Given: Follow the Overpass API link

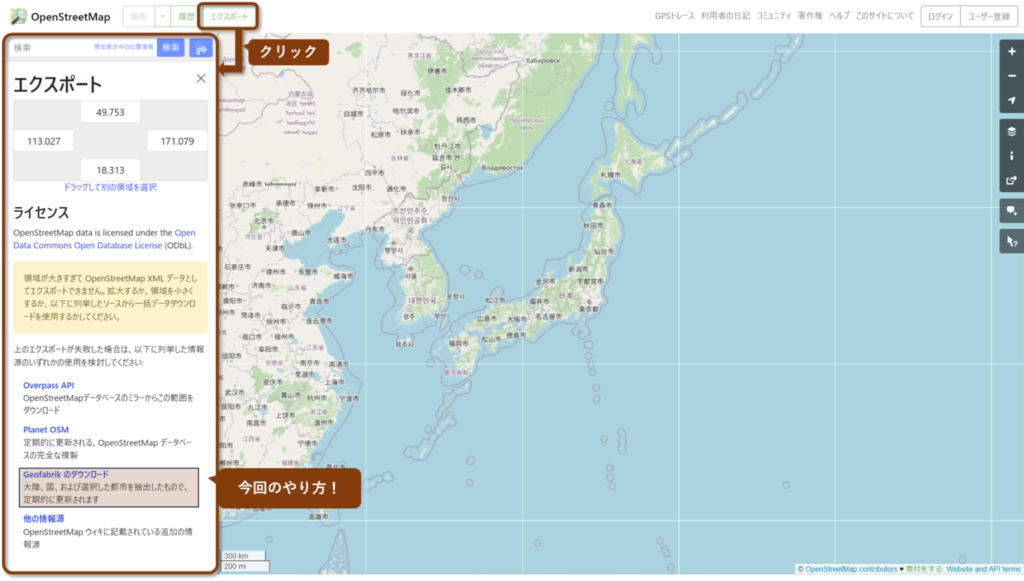Looking at the screenshot, I should pos(49,385).
